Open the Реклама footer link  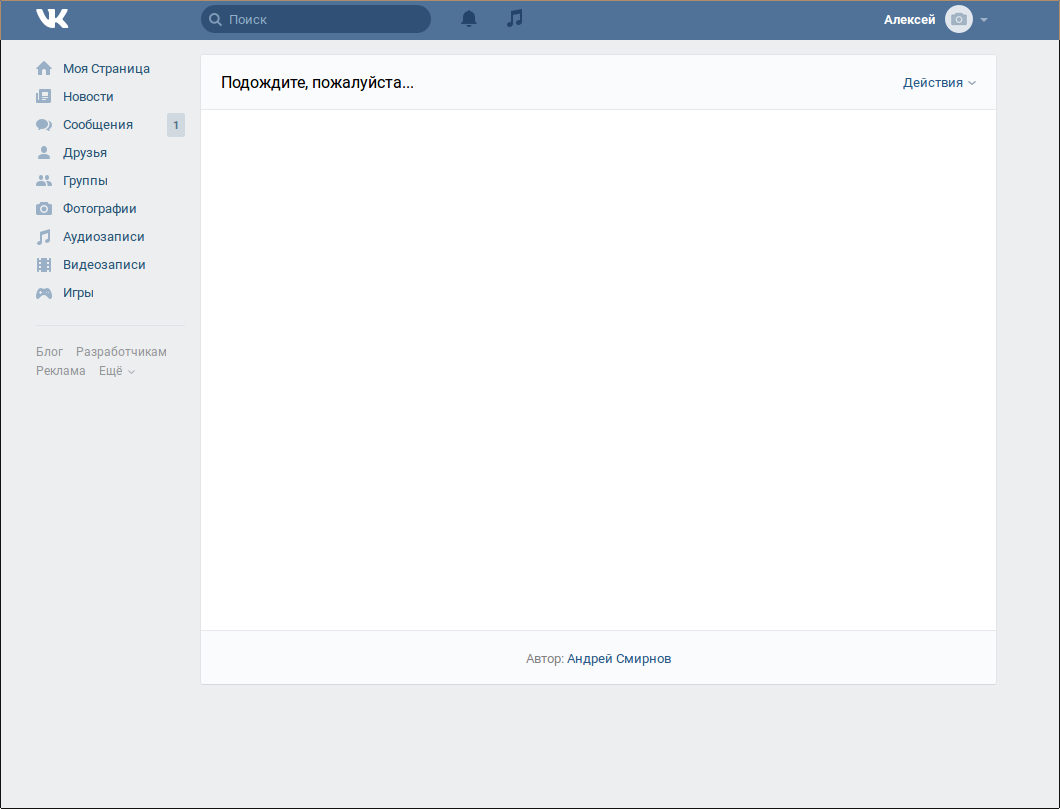coord(61,370)
